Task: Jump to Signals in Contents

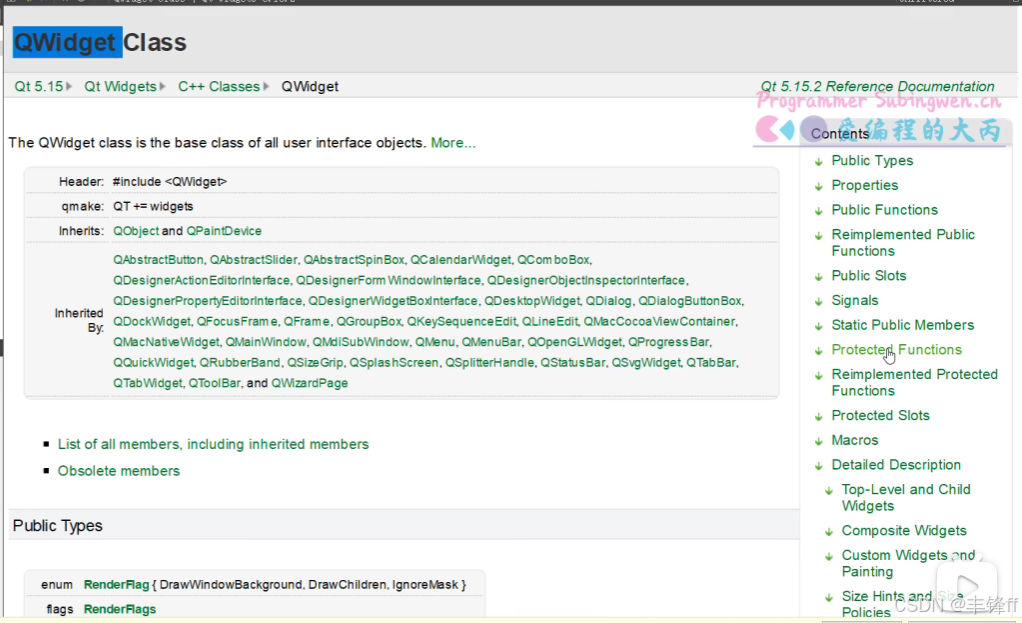Action: 854,301
